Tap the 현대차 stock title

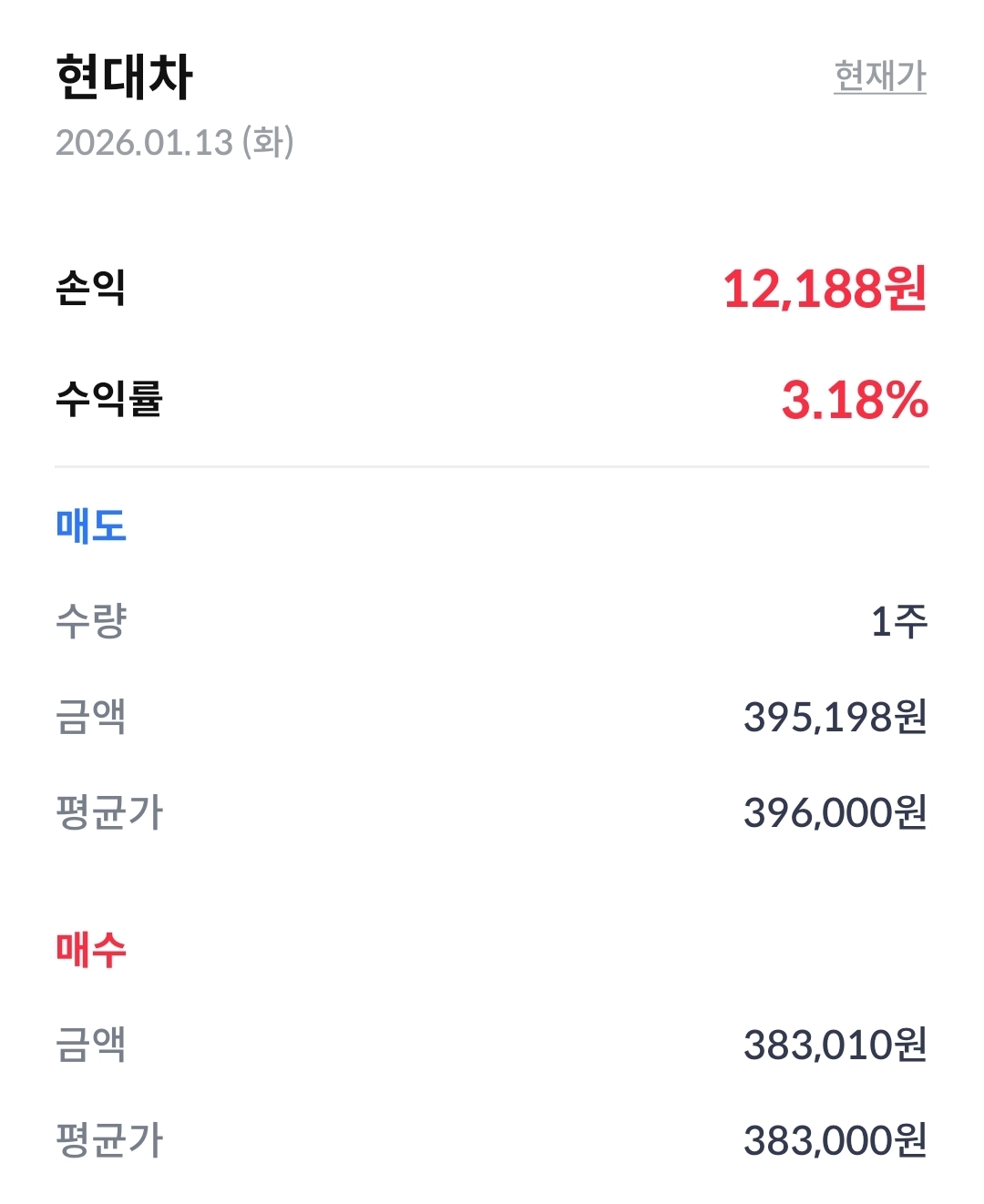click(124, 77)
